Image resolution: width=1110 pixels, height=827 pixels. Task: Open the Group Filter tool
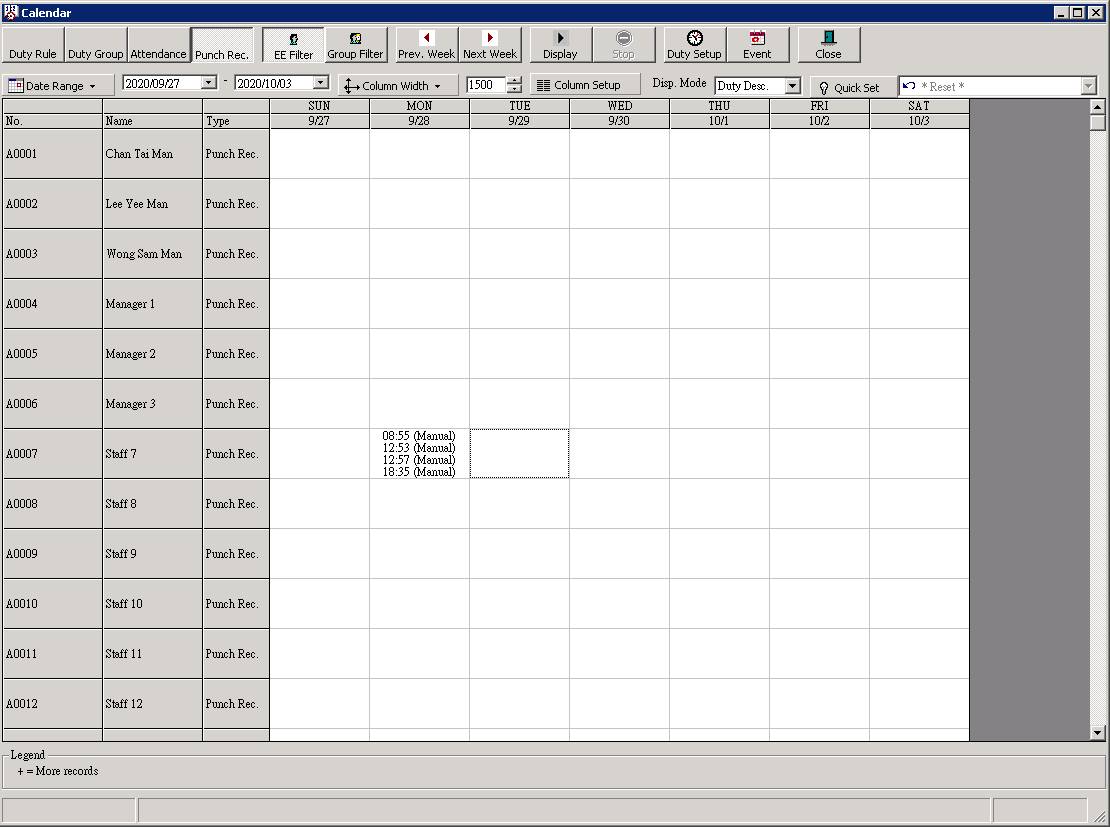[355, 45]
